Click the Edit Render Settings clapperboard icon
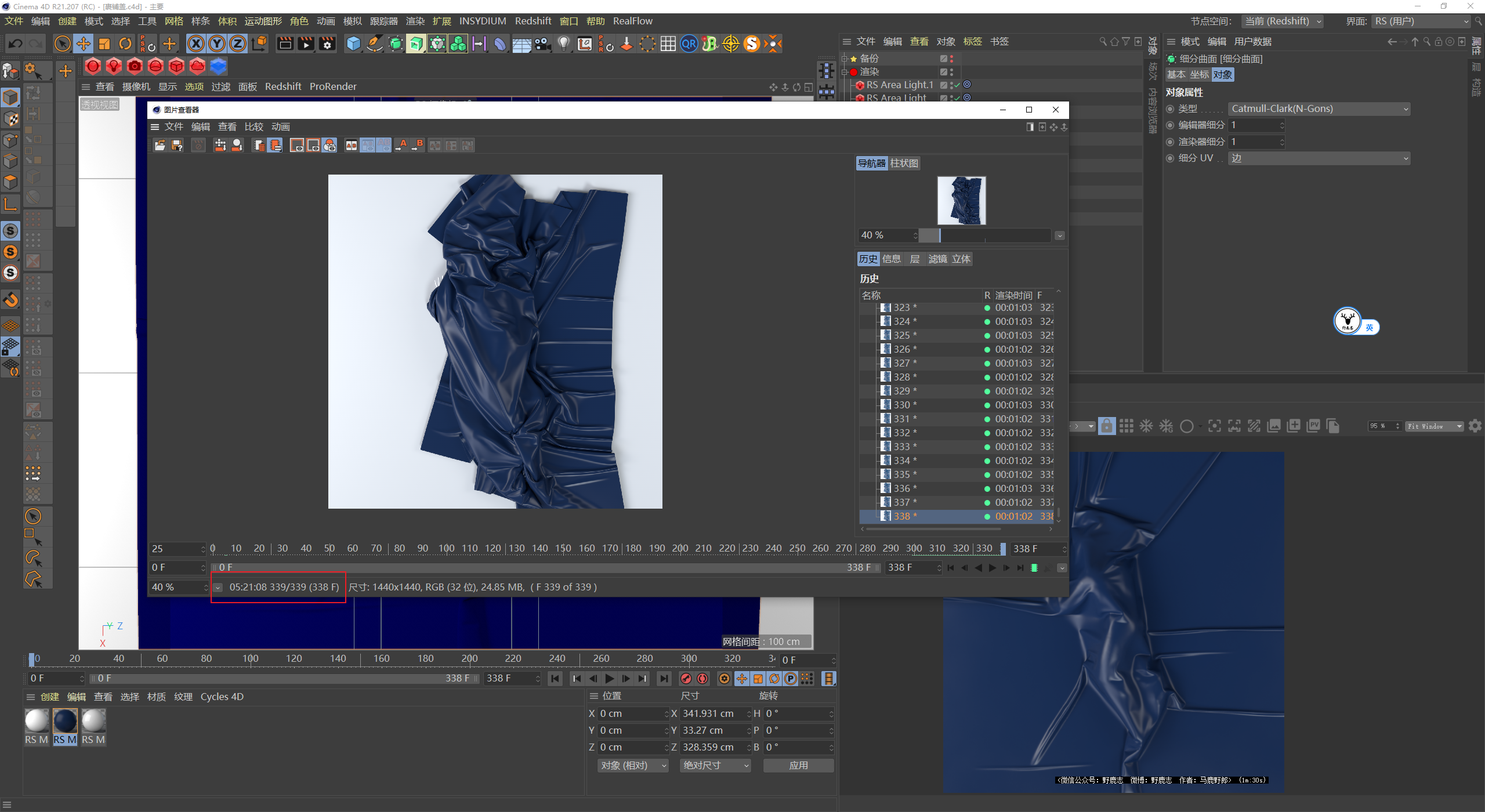Screen dimensions: 1485x812 tap(327, 44)
